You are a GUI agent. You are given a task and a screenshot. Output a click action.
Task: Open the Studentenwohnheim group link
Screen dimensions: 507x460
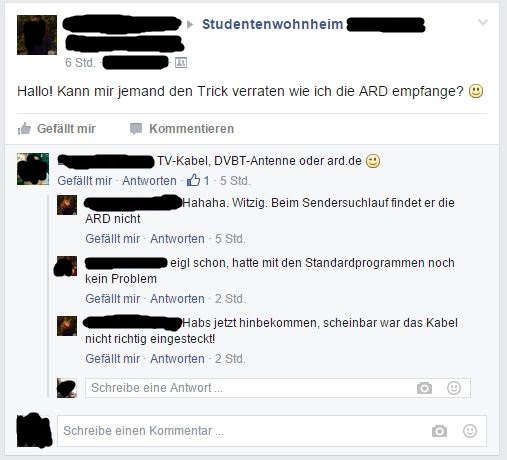point(273,24)
